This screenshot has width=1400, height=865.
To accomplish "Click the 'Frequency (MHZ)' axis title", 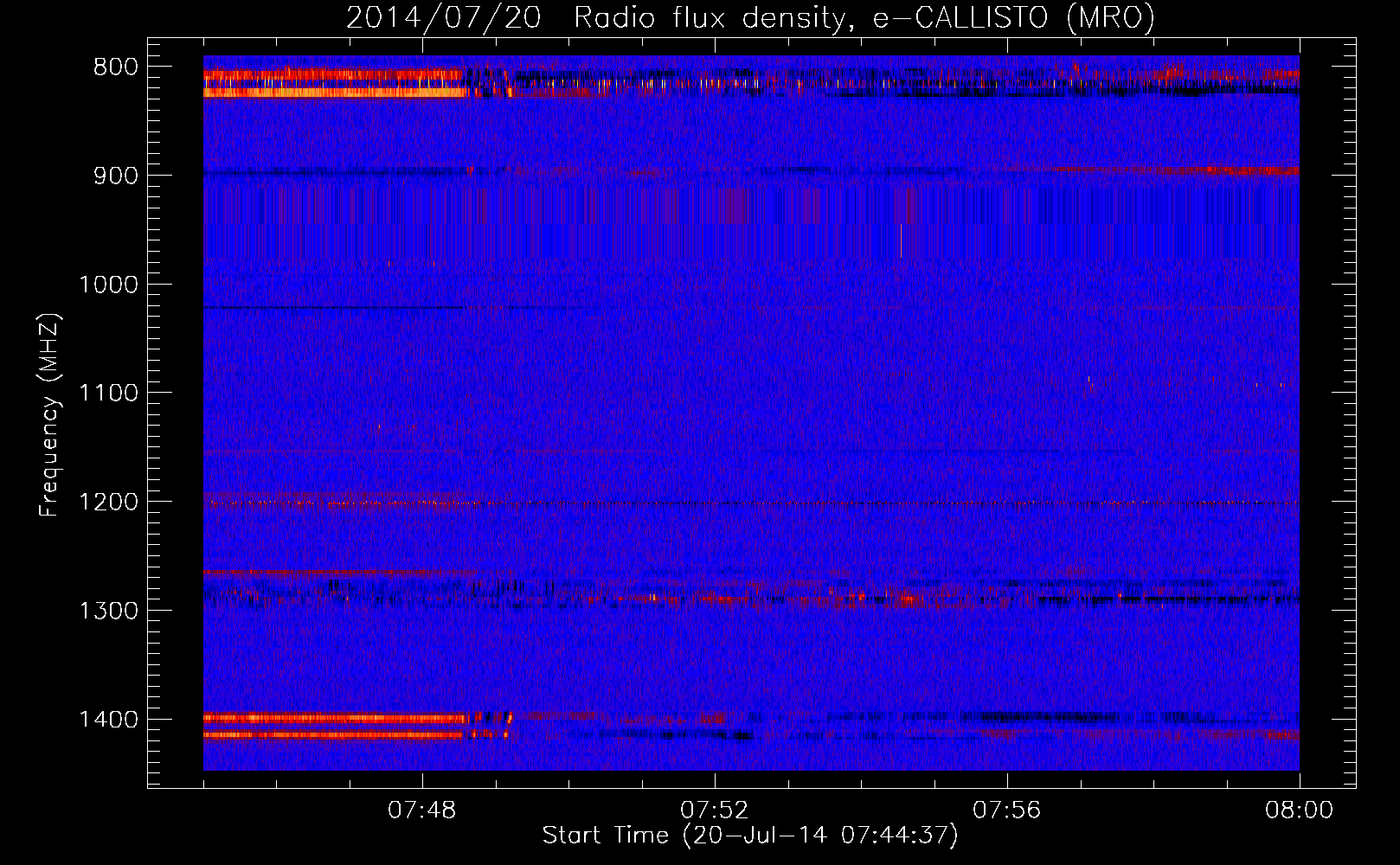I will pos(50,415).
